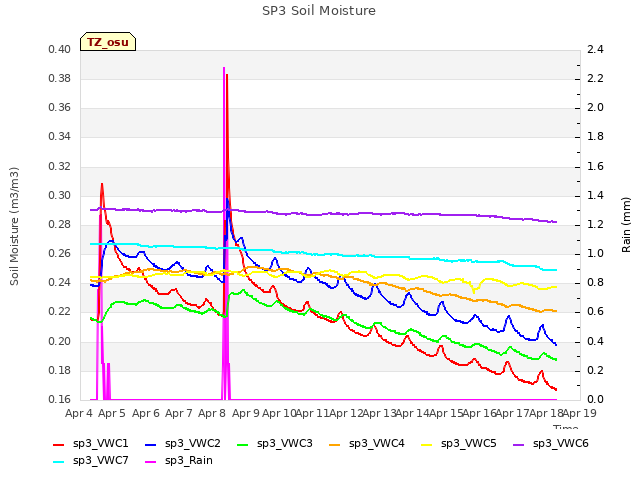Click the 0.16 left axis tick label

click(60, 399)
